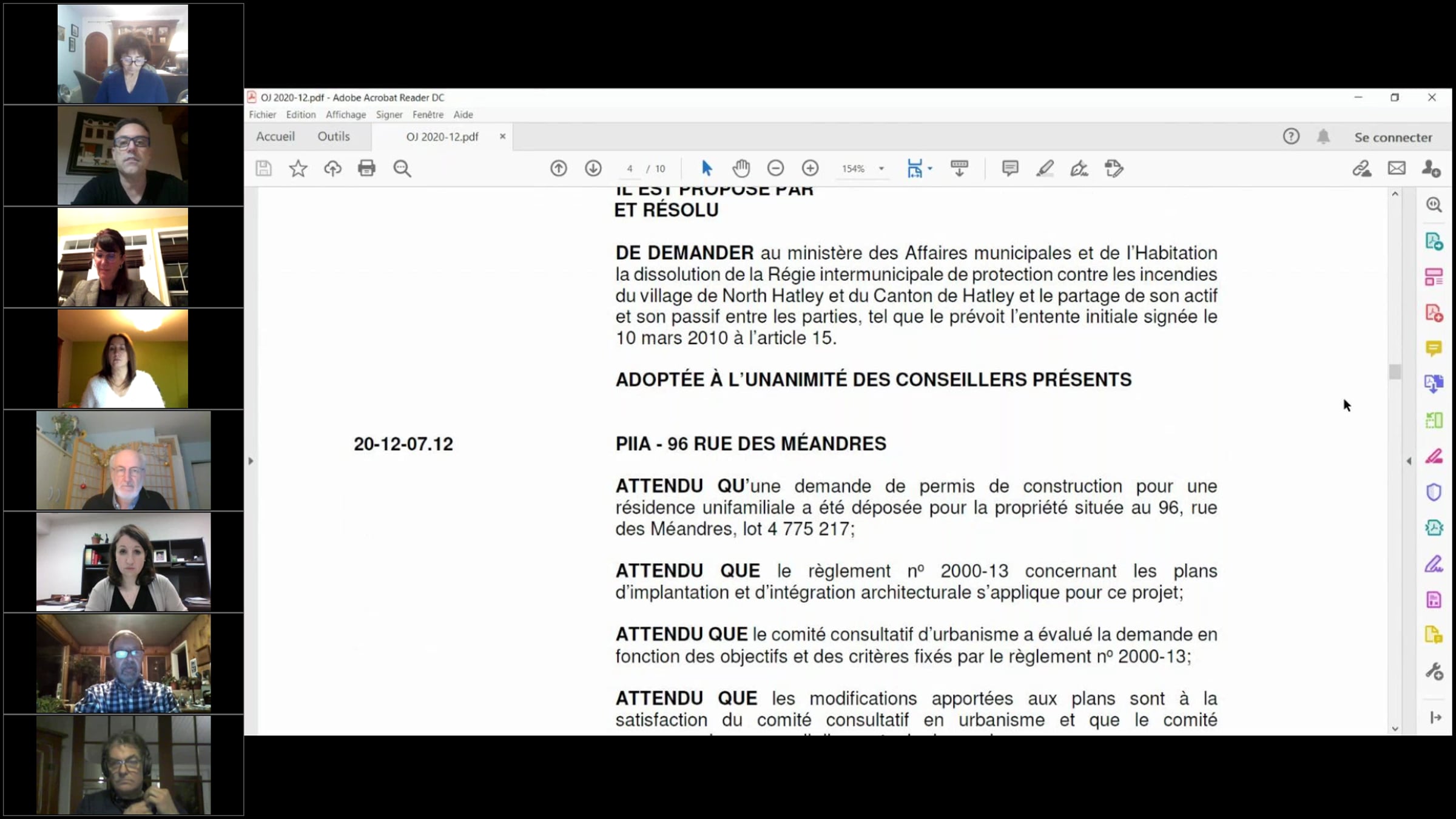The width and height of the screenshot is (1456, 819).
Task: Open Combine Files tool in right pane
Action: click(x=1434, y=384)
